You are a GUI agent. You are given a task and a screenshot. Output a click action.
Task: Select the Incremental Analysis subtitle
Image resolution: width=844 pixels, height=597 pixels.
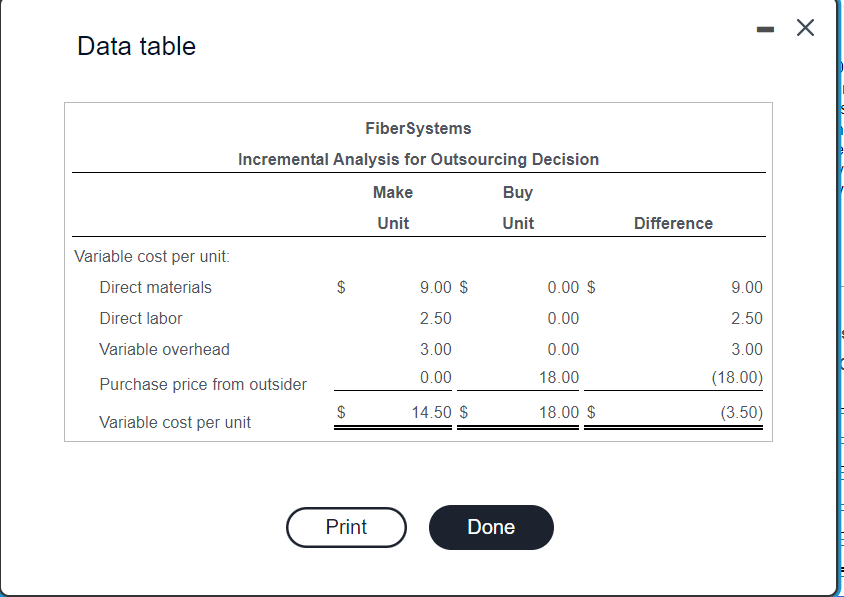click(x=417, y=159)
